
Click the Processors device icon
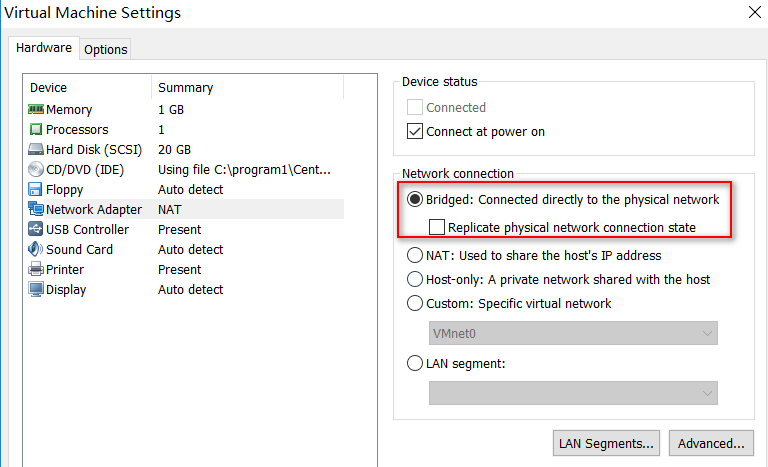(36, 129)
